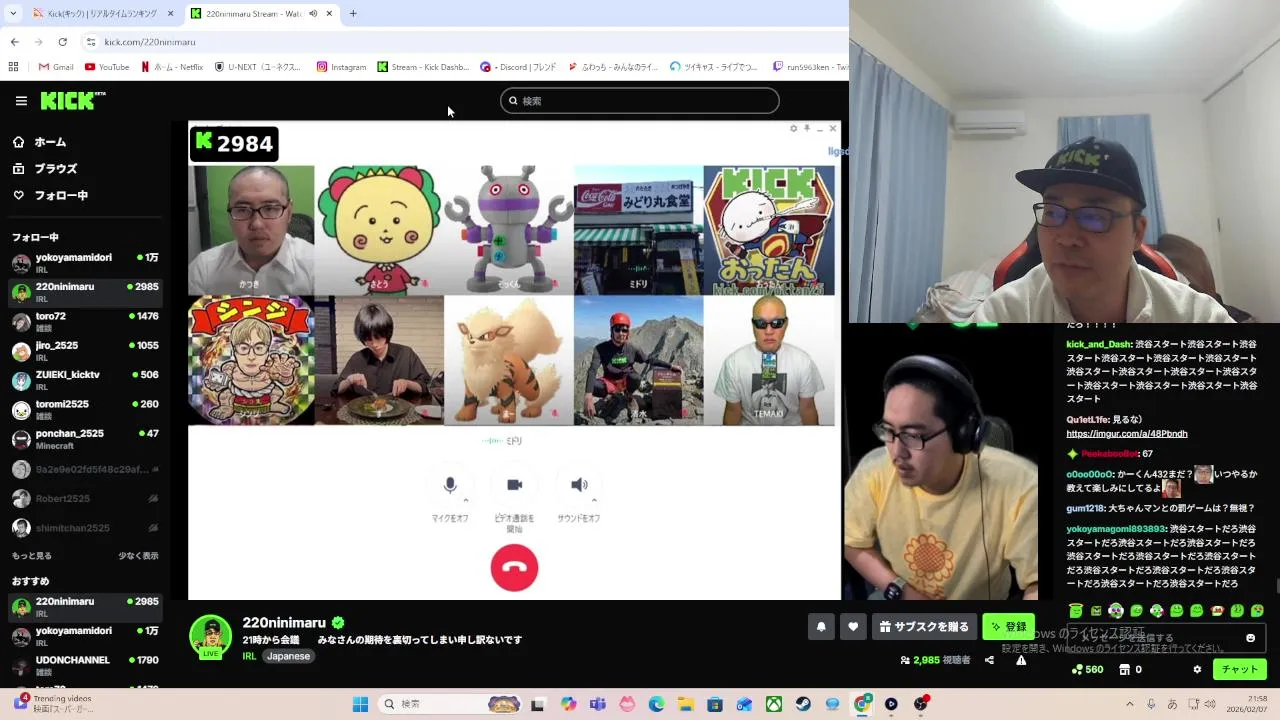
Task: Select みどり丸食堂 participant tile
Action: tap(638, 230)
